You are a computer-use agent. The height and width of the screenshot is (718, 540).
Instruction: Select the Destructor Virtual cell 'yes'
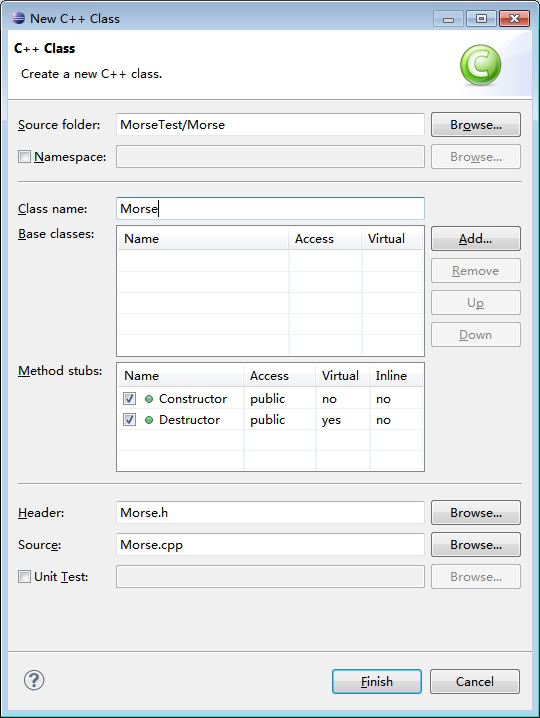point(331,420)
